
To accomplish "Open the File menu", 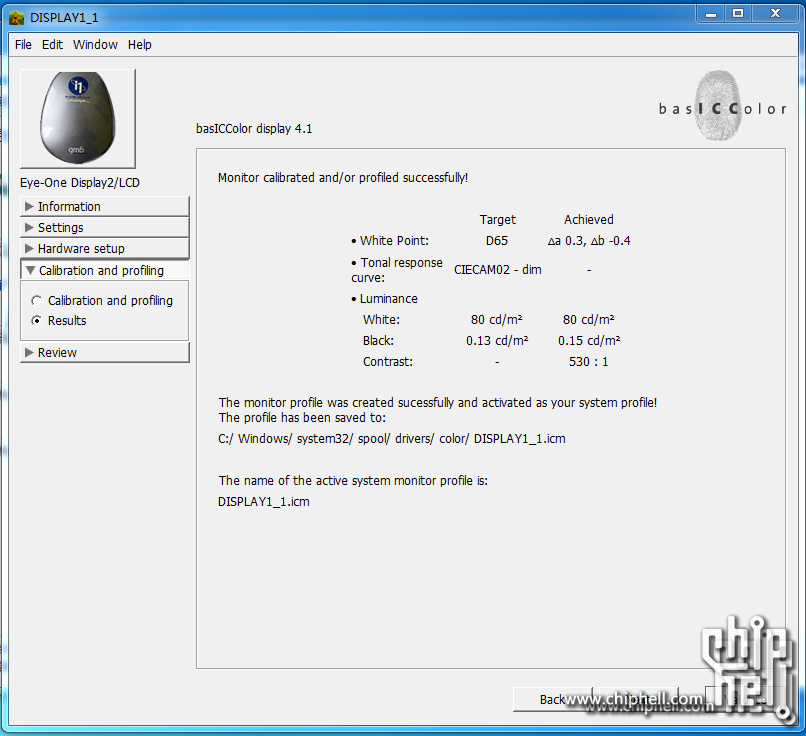I will pos(23,45).
